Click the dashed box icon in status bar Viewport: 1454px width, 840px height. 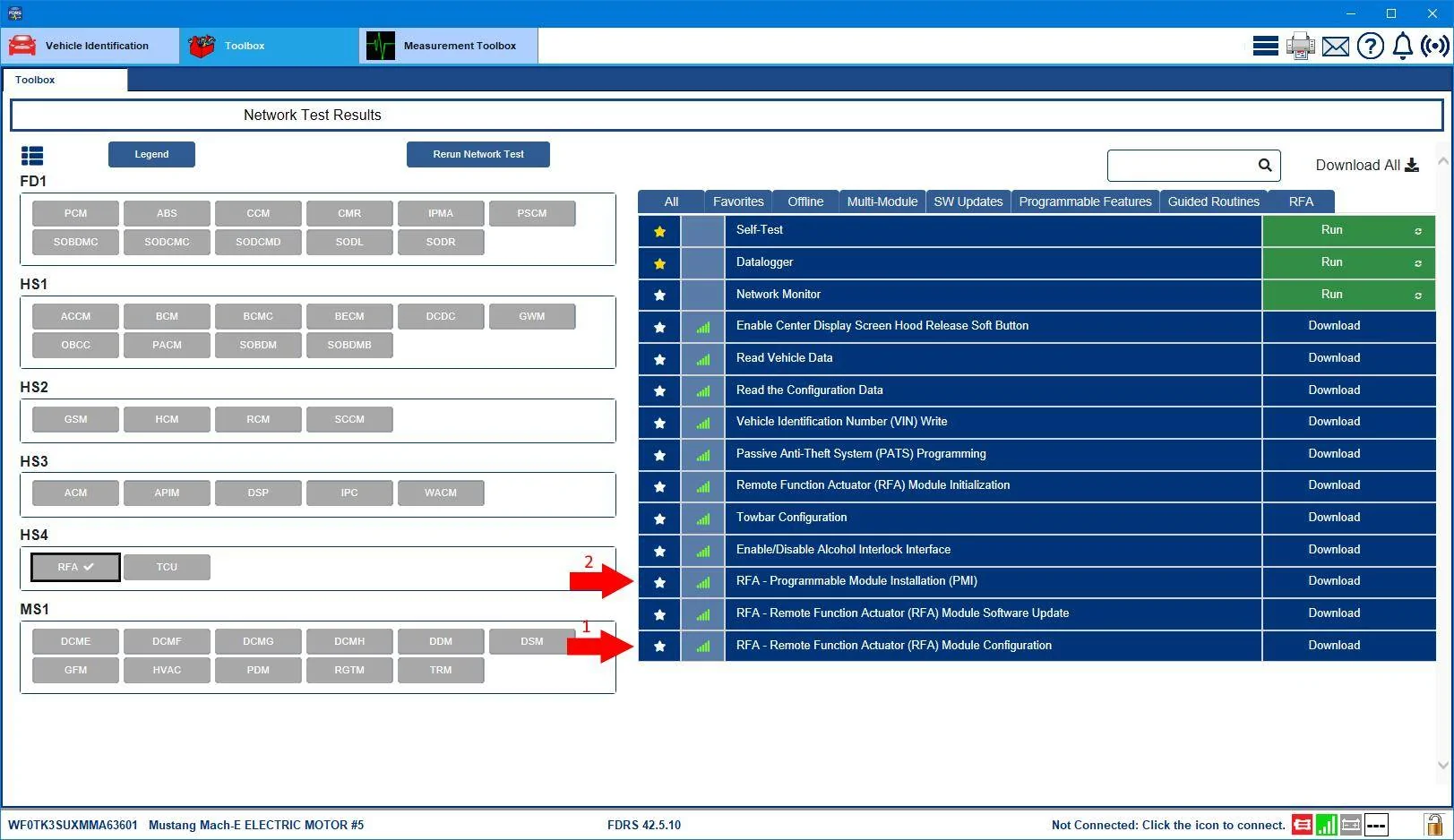[x=1376, y=825]
